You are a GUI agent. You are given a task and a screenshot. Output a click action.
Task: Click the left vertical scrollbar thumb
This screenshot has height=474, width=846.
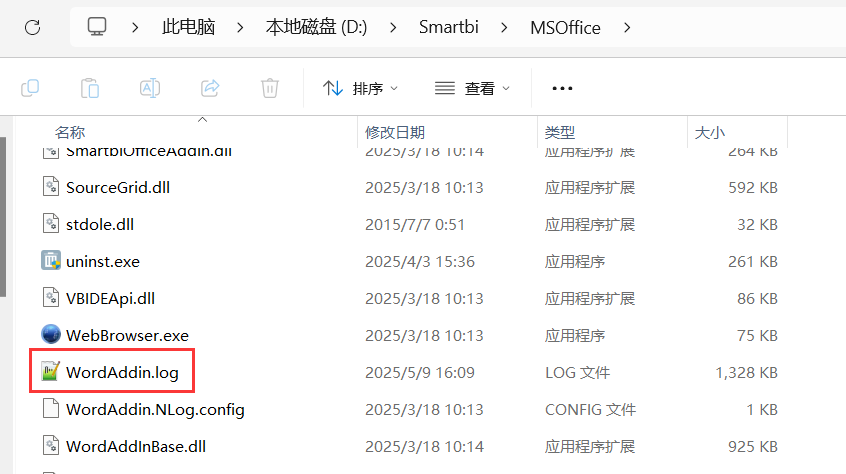pyautogui.click(x=3, y=217)
